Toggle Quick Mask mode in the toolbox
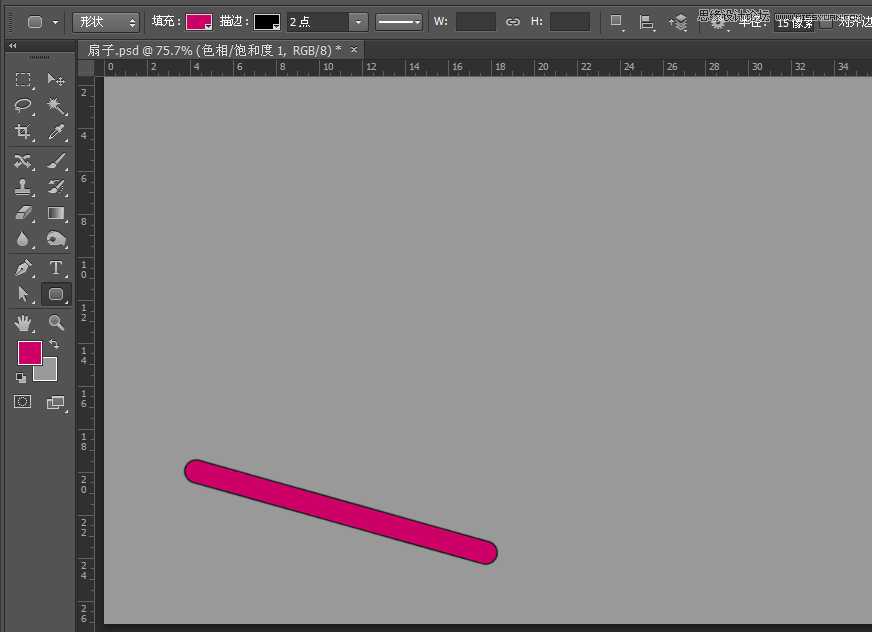This screenshot has height=632, width=872. (23, 402)
